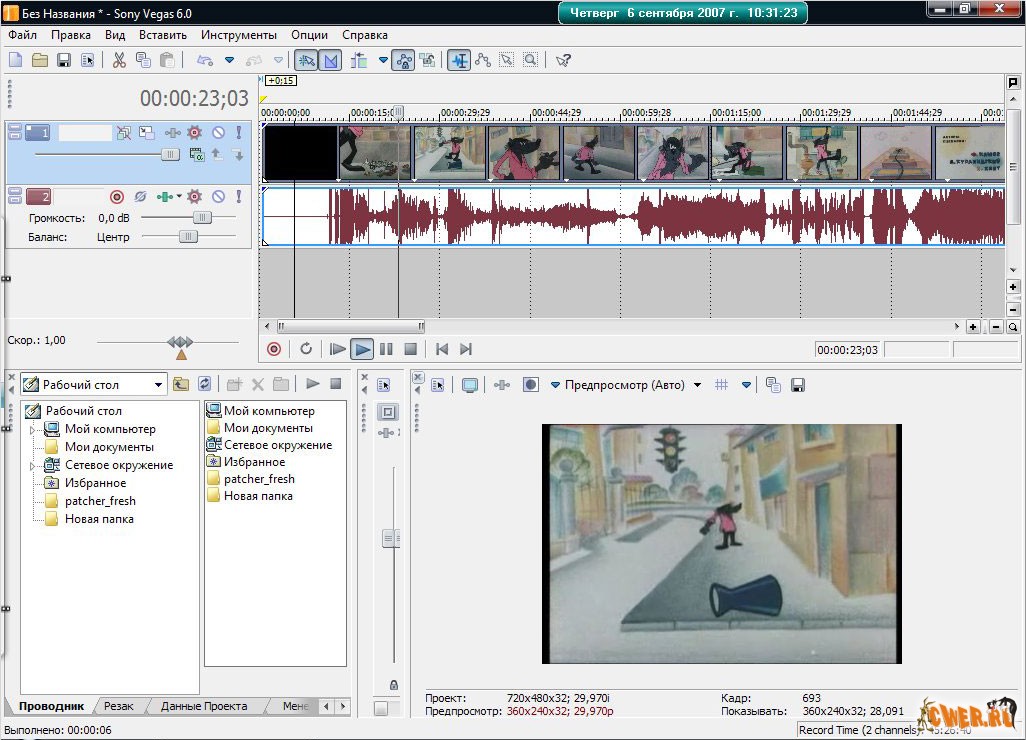Image resolution: width=1026 pixels, height=740 pixels.
Task: Open the Рабочий стол folder dropdown
Action: 159,384
